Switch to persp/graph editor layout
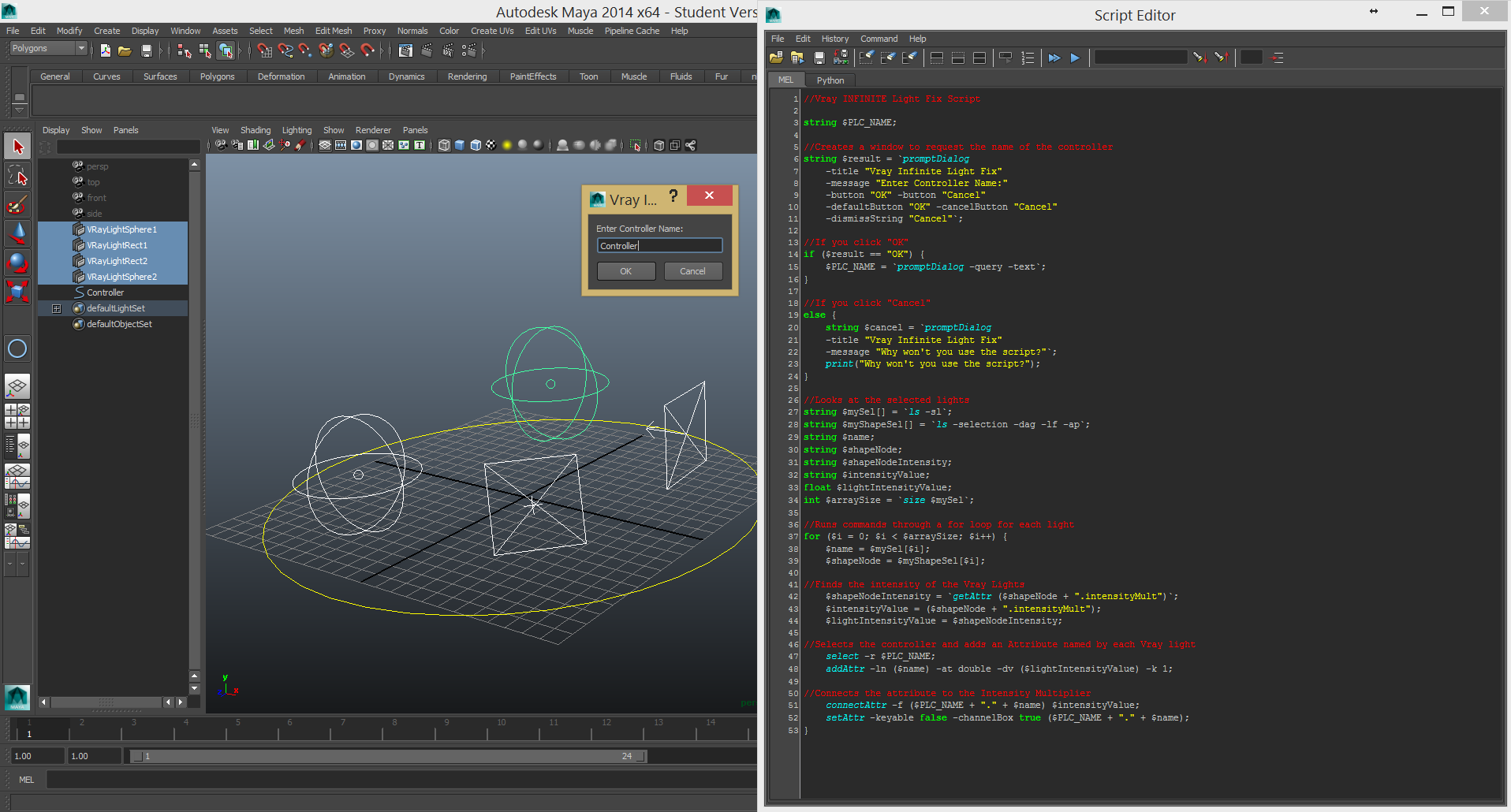 17,476
